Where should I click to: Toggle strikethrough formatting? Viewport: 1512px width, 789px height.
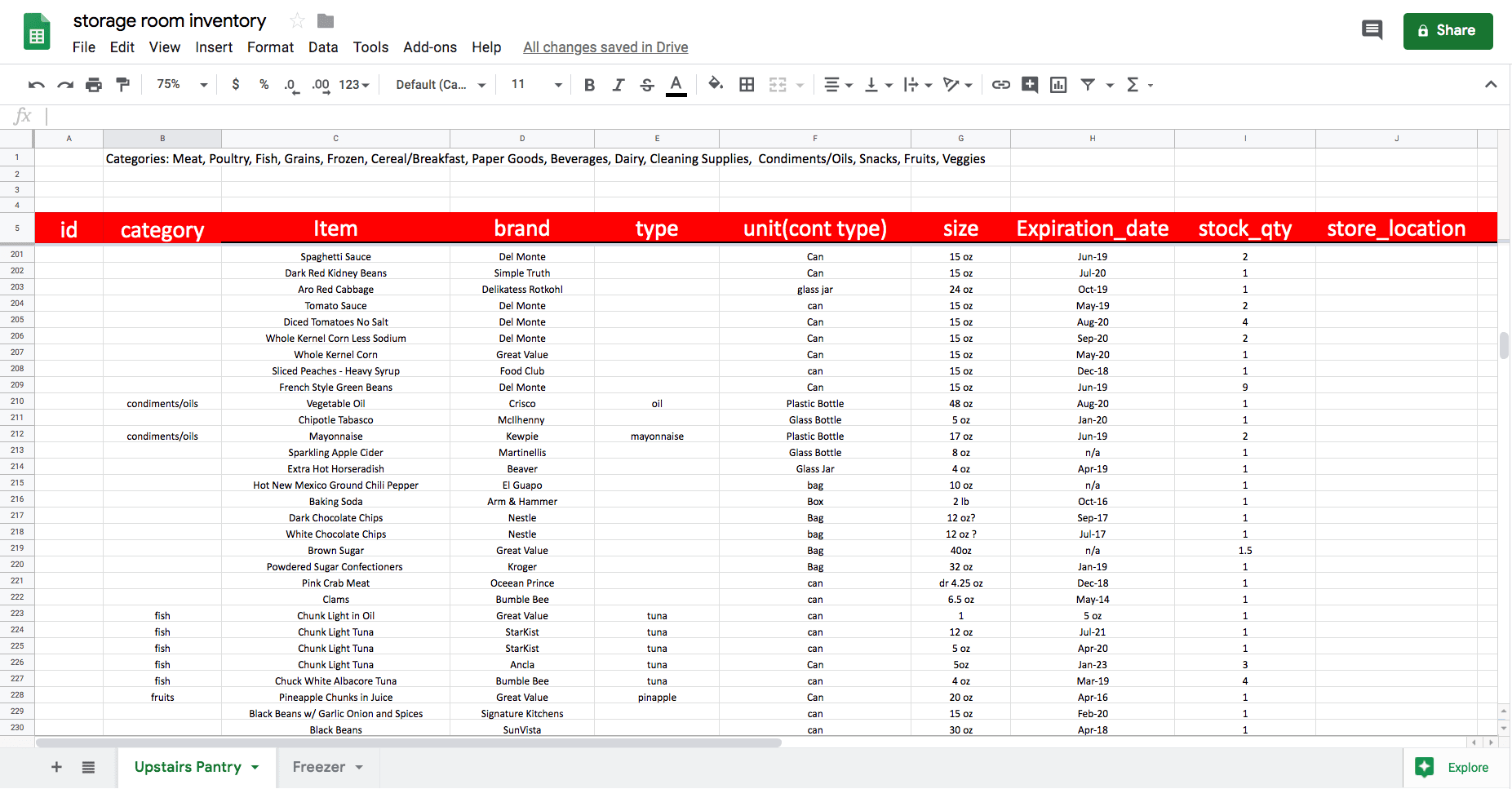[647, 85]
